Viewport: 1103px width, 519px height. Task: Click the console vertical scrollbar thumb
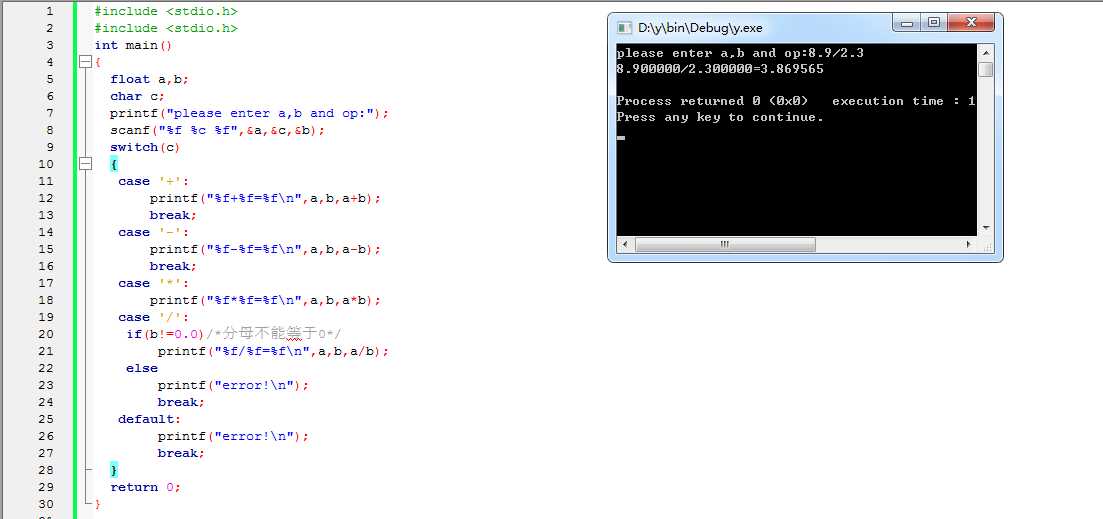click(986, 70)
